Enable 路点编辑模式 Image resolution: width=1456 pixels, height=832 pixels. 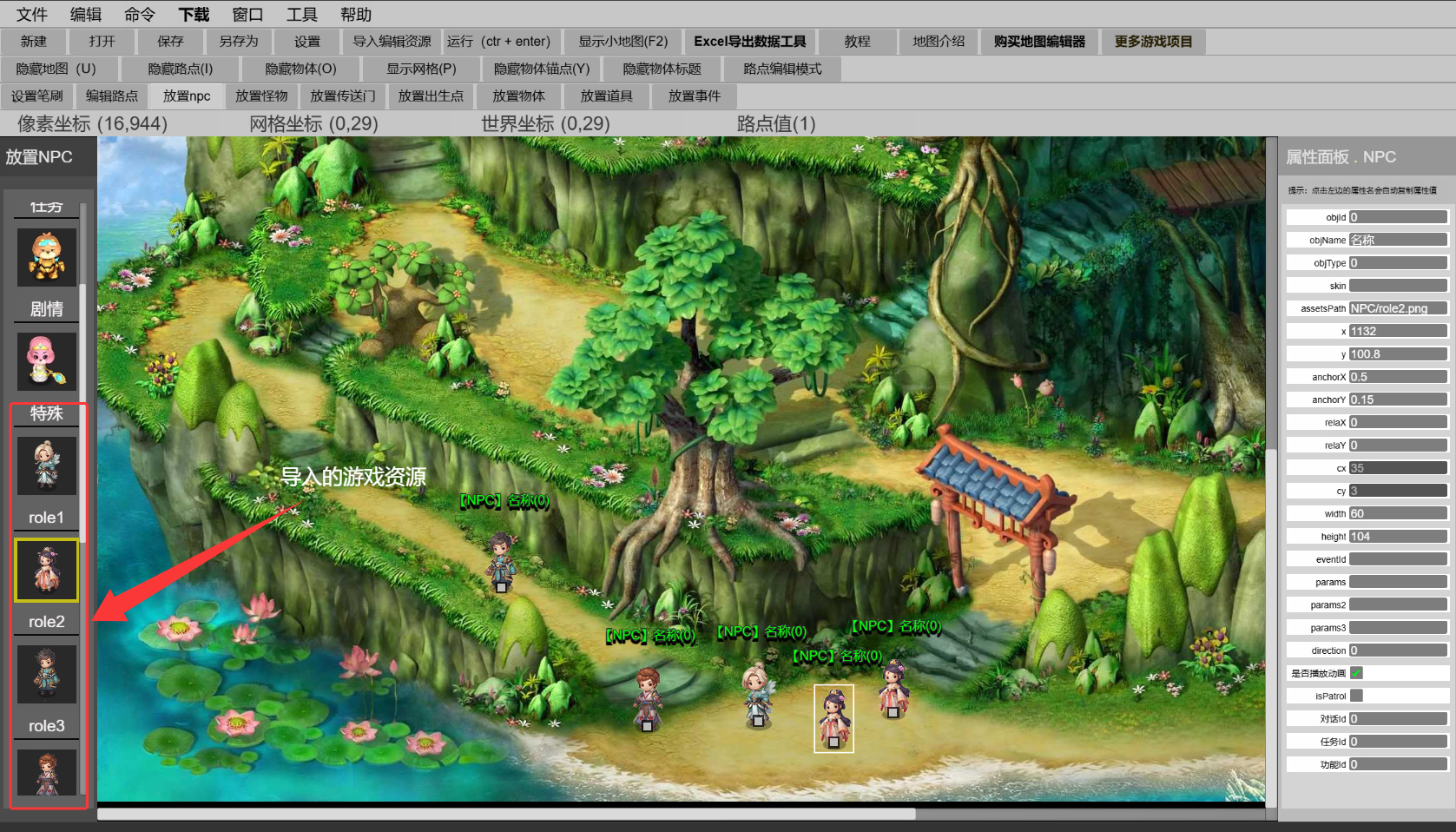coord(782,69)
